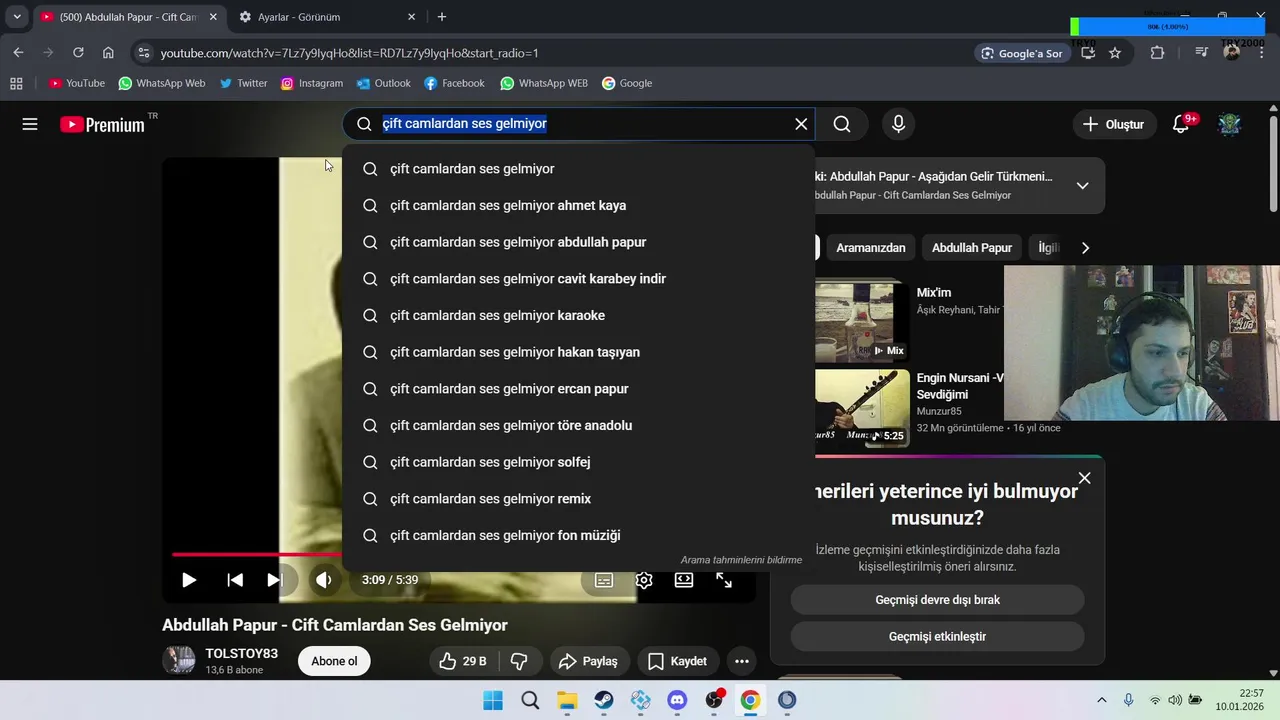Screen dimensions: 1280x720
Task: Seek on the red video progress bar
Action: coord(257,554)
